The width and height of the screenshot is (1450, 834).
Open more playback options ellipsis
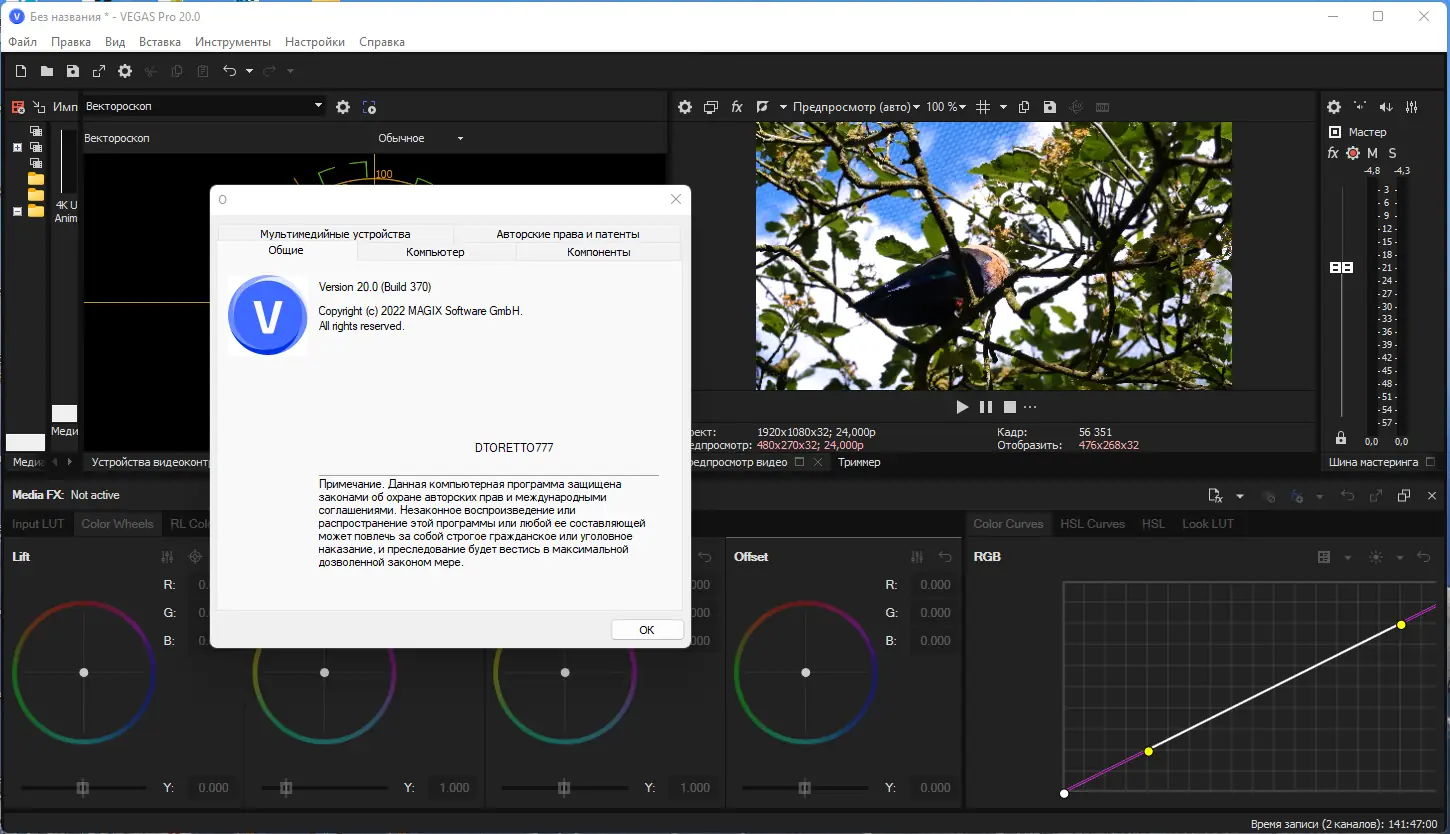(1031, 407)
